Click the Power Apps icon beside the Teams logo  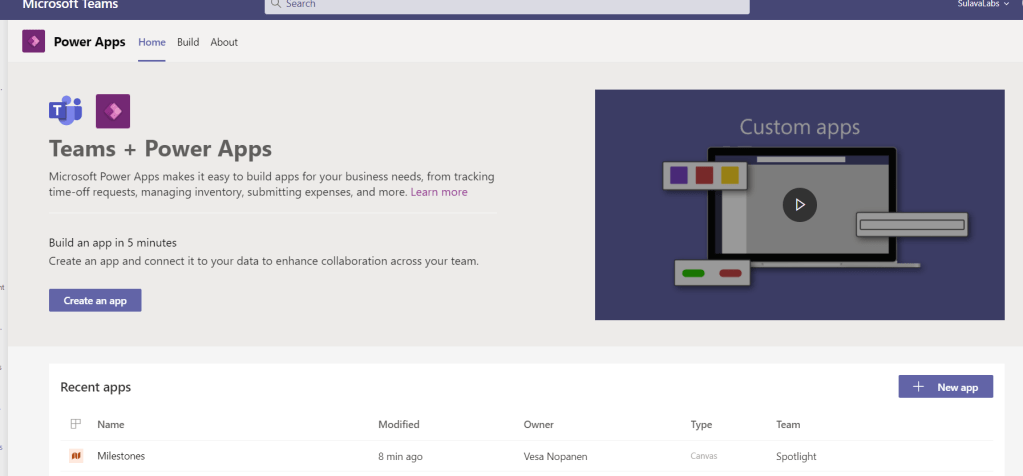pyautogui.click(x=112, y=111)
